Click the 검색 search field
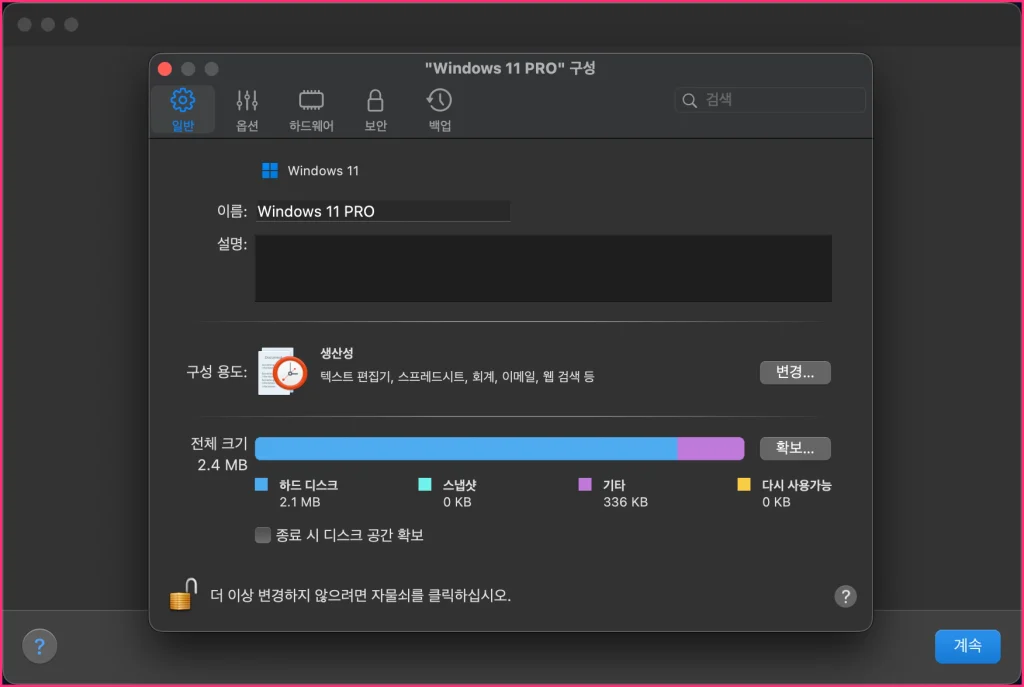The height and width of the screenshot is (687, 1024). point(770,100)
